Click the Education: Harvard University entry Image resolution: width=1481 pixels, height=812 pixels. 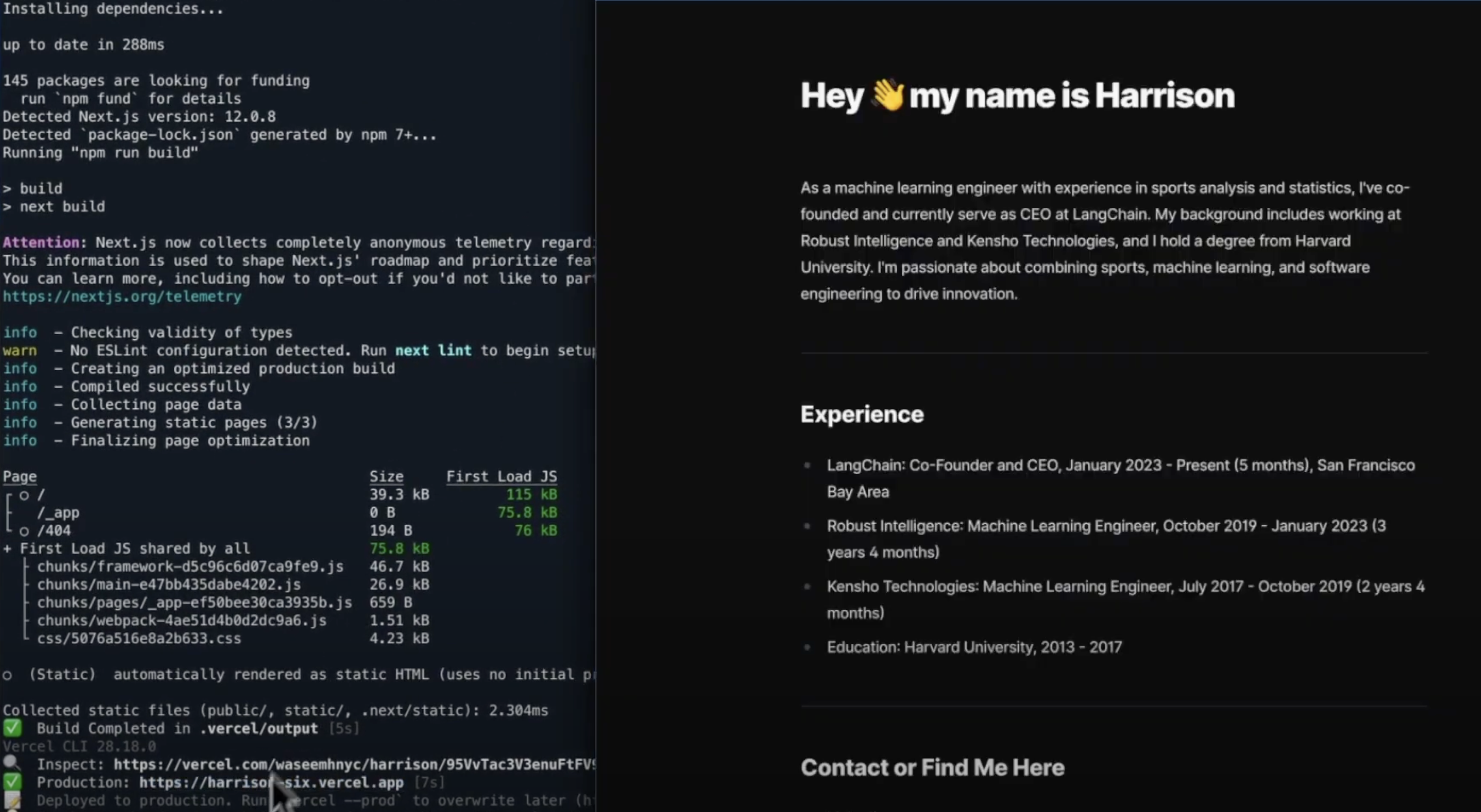pyautogui.click(x=974, y=647)
